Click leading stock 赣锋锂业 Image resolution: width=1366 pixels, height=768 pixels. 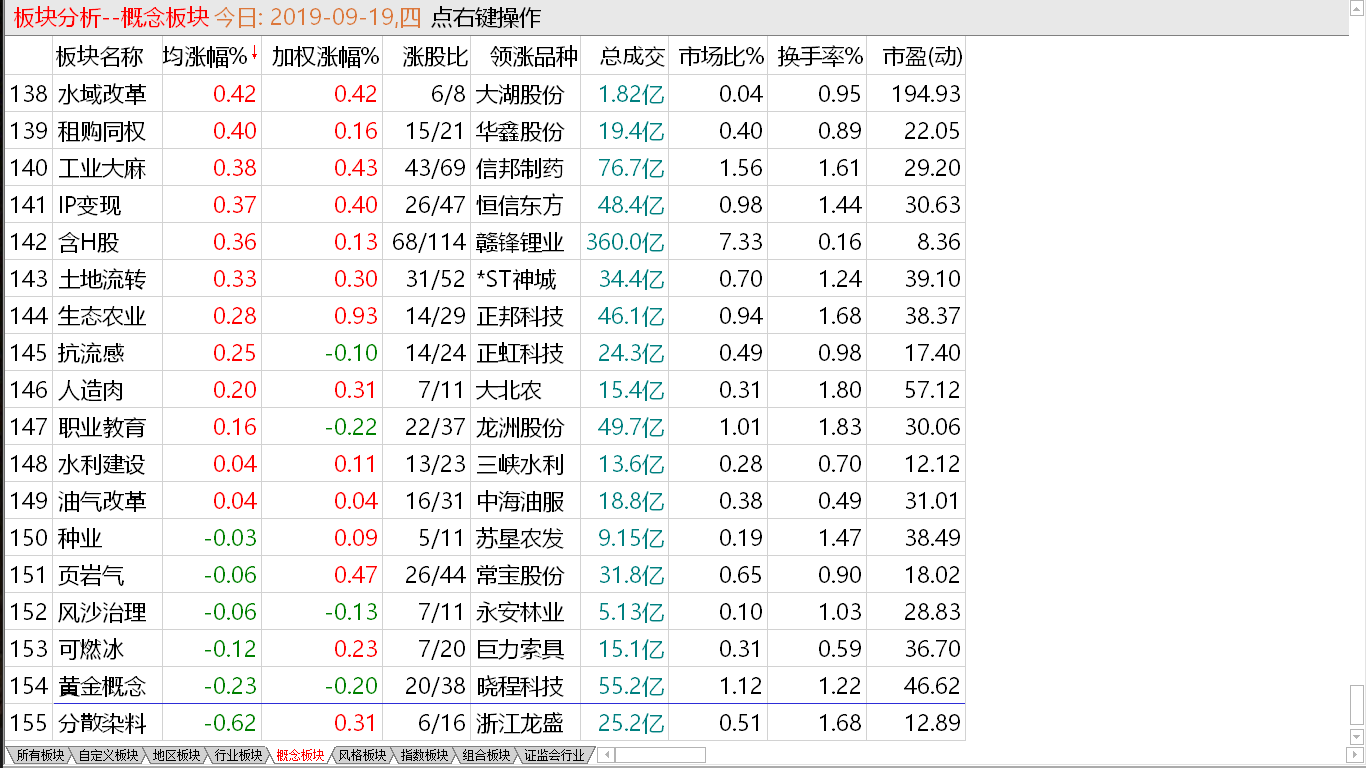pos(520,242)
